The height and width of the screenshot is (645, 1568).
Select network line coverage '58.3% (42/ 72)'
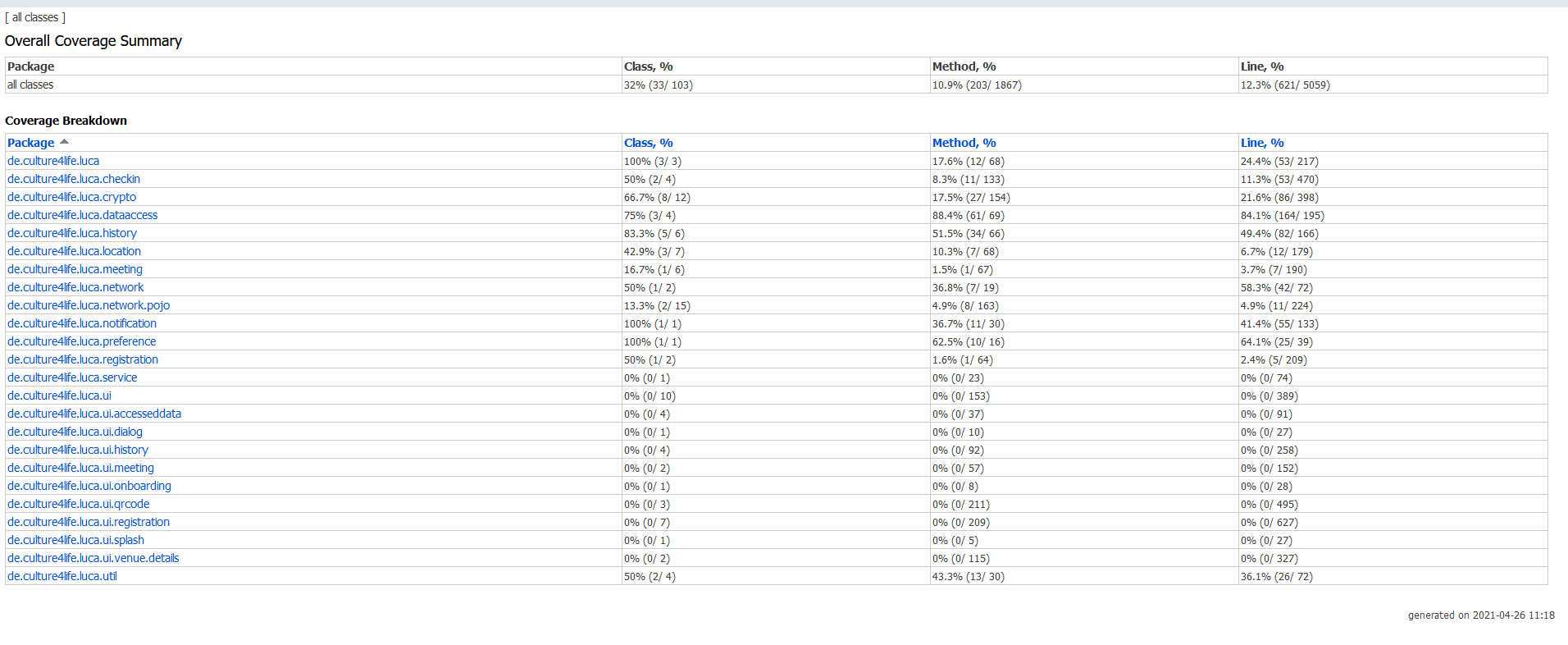1277,287
